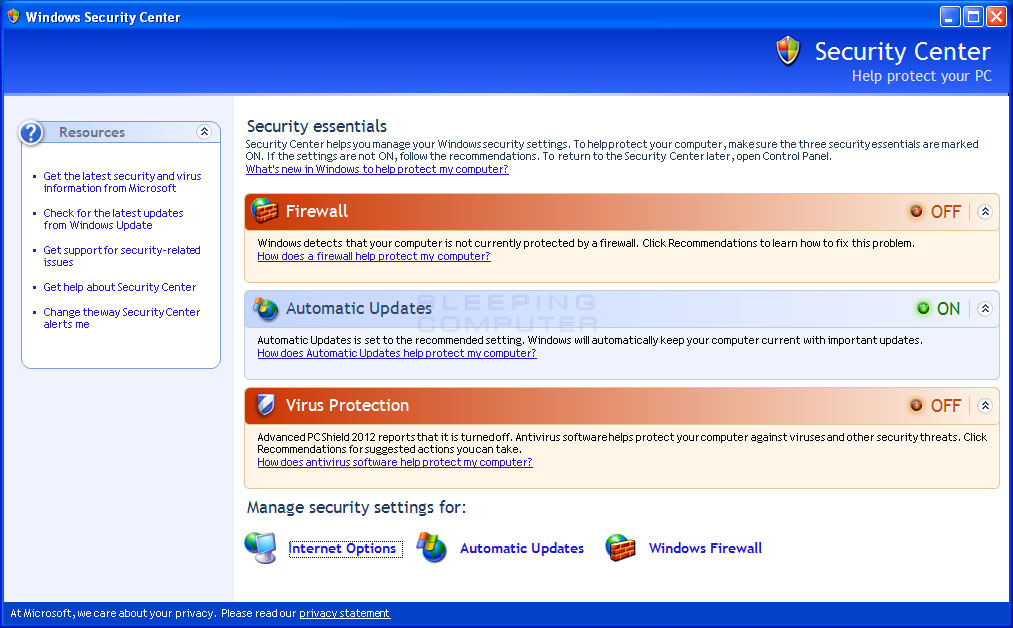Screen dimensions: 1013x628
Task: Click the Security Center shield logo in banner
Action: [x=788, y=50]
